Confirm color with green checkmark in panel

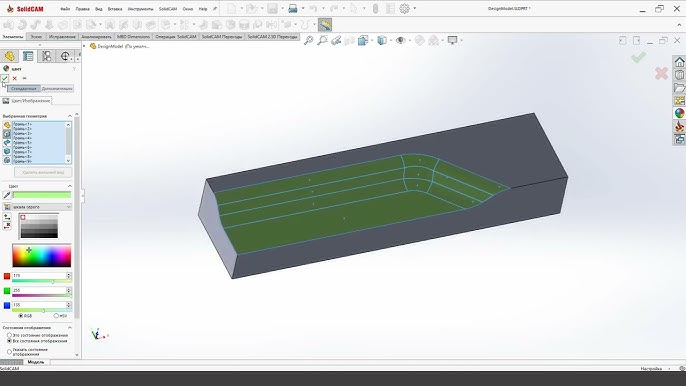pos(5,78)
